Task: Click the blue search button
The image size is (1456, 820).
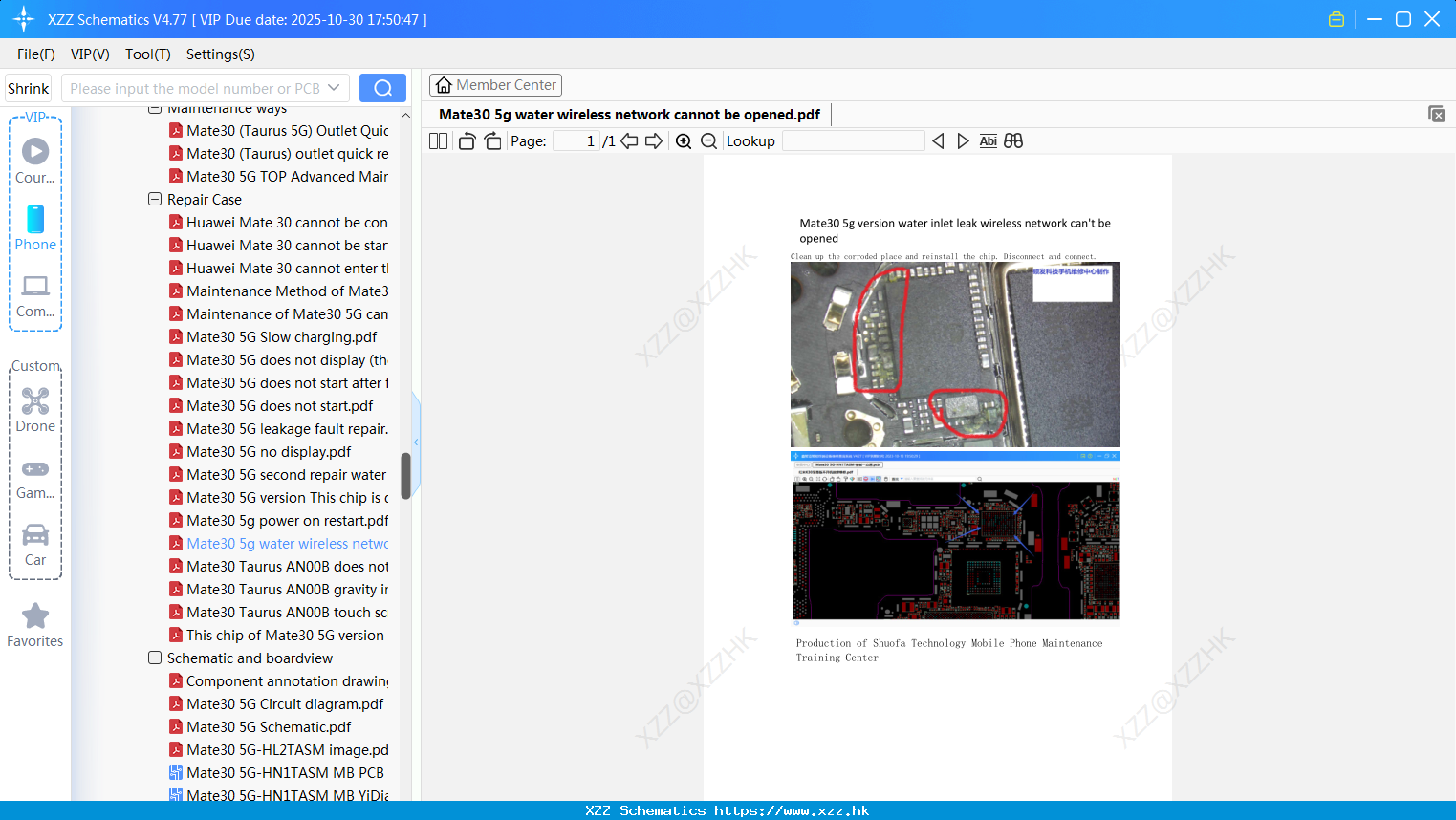Action: (382, 88)
